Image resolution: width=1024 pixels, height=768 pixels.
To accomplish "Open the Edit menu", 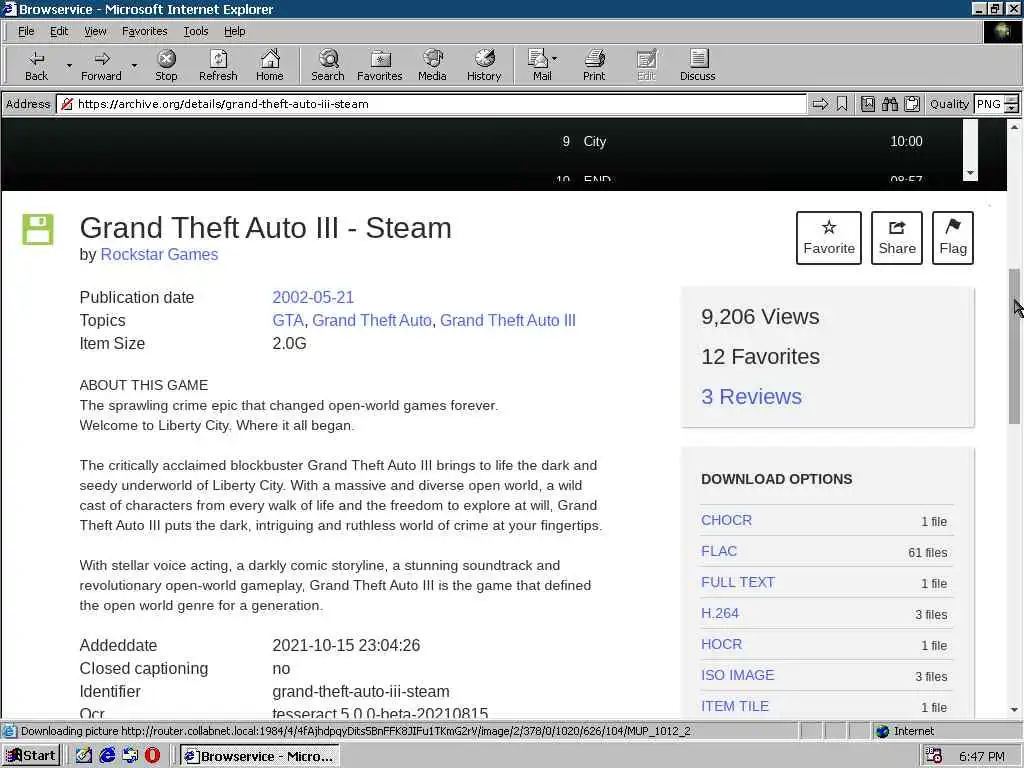I will [59, 31].
